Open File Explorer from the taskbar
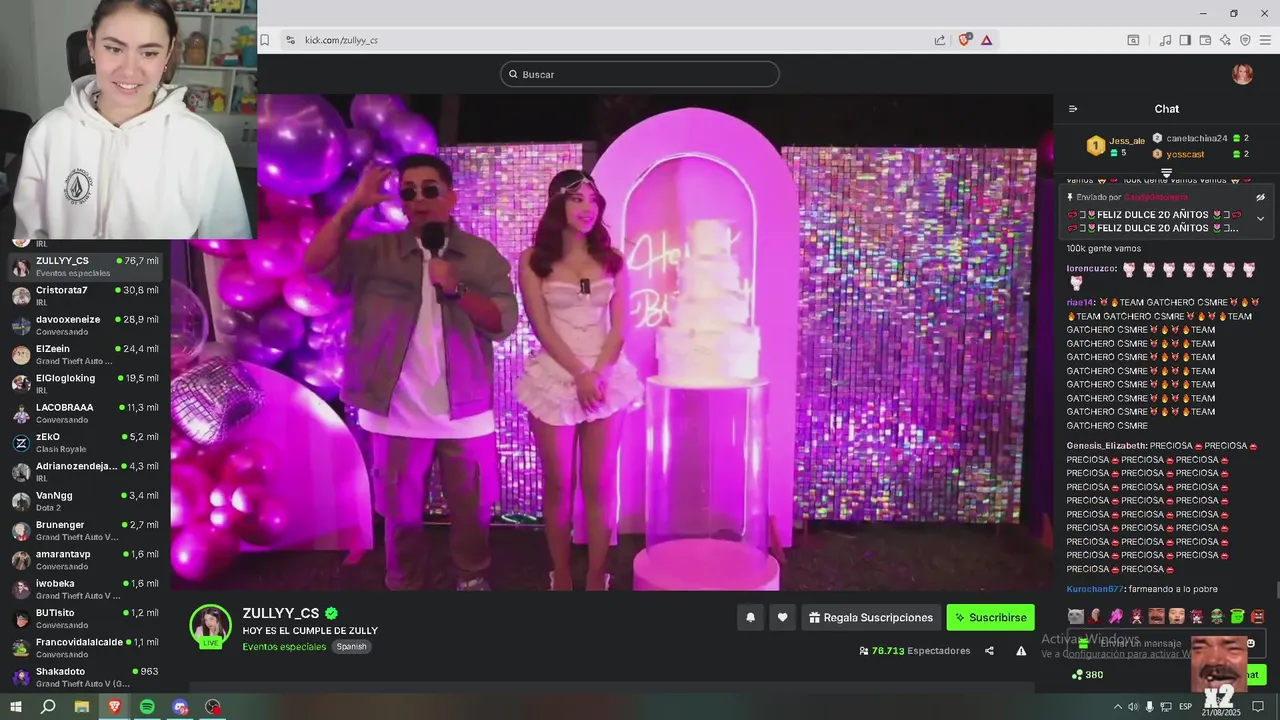This screenshot has width=1280, height=720. (81, 706)
